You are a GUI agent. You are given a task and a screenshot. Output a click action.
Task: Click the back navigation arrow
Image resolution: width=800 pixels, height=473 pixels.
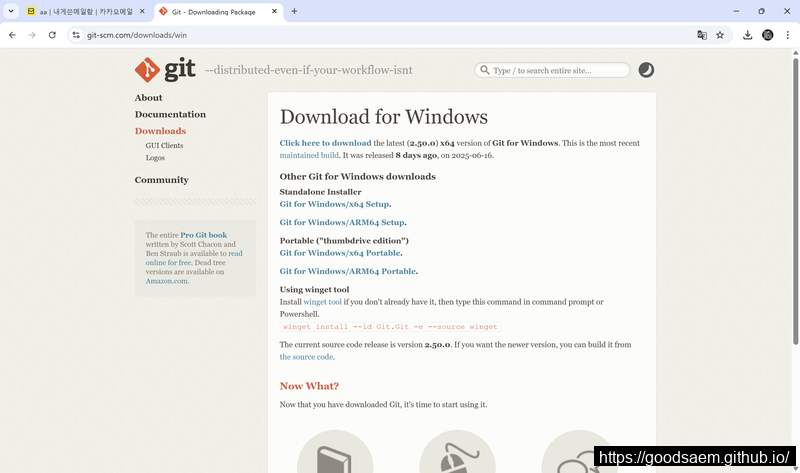[x=12, y=35]
